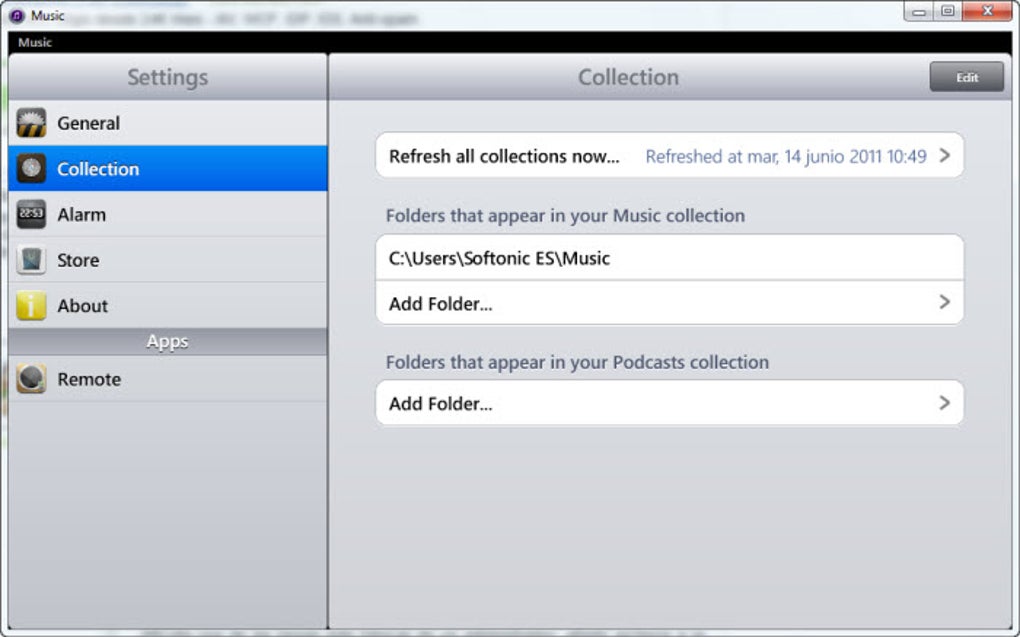Click the Settings header title
This screenshot has height=637, width=1020.
click(168, 77)
